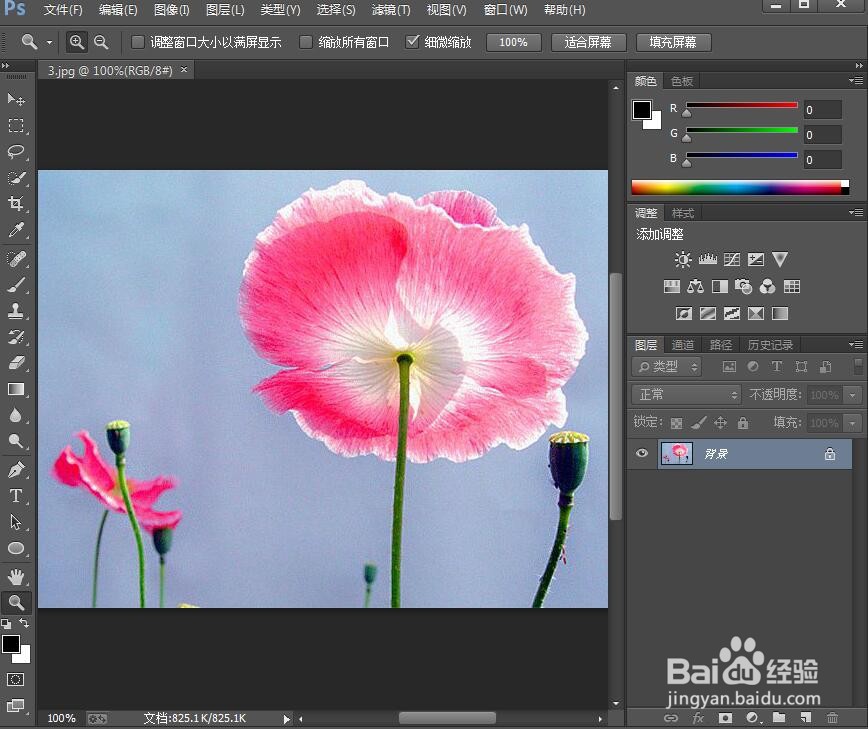The image size is (868, 729).
Task: Select the Brush tool
Action: pyautogui.click(x=16, y=285)
